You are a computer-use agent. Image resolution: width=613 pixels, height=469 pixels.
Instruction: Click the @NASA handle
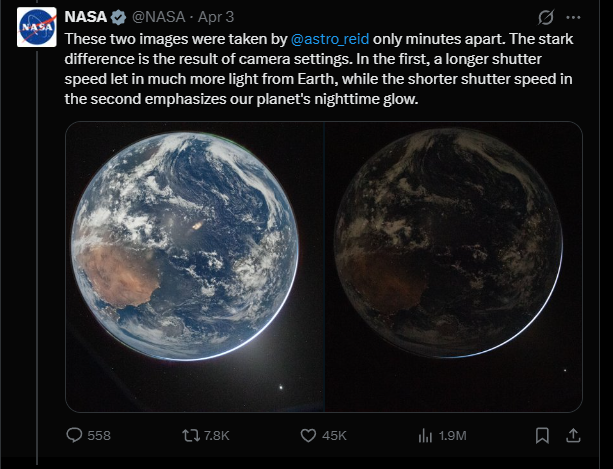(158, 18)
